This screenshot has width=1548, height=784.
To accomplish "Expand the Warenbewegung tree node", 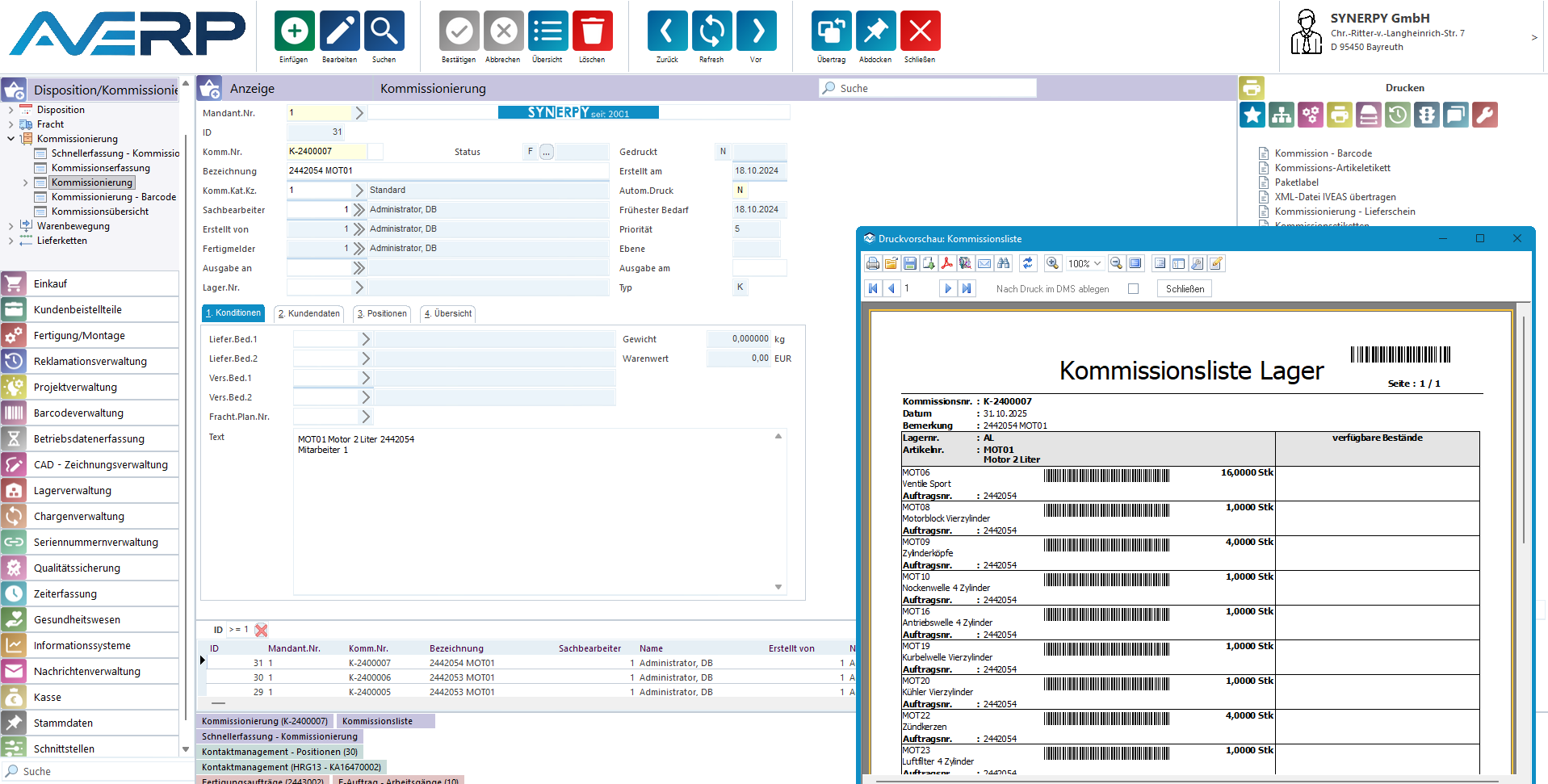I will click(x=10, y=226).
